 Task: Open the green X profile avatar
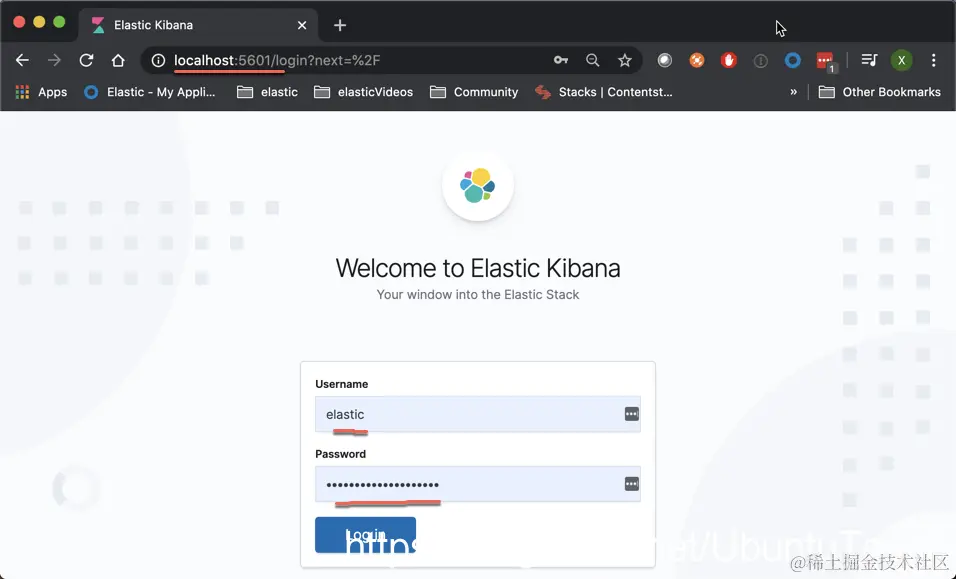901,60
